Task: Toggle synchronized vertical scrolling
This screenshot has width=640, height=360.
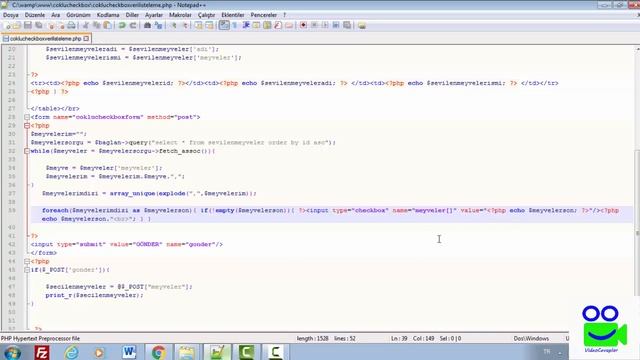Action: point(198,25)
